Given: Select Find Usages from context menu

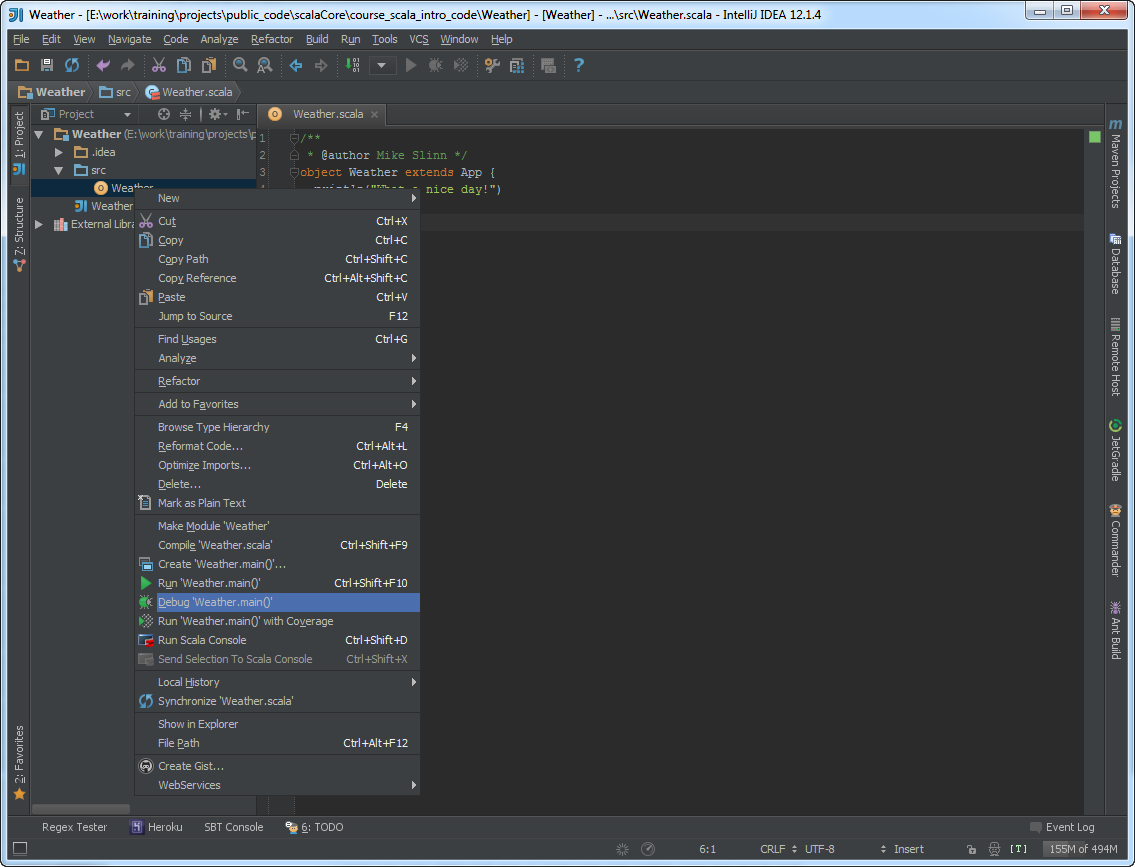Looking at the screenshot, I should 277,339.
